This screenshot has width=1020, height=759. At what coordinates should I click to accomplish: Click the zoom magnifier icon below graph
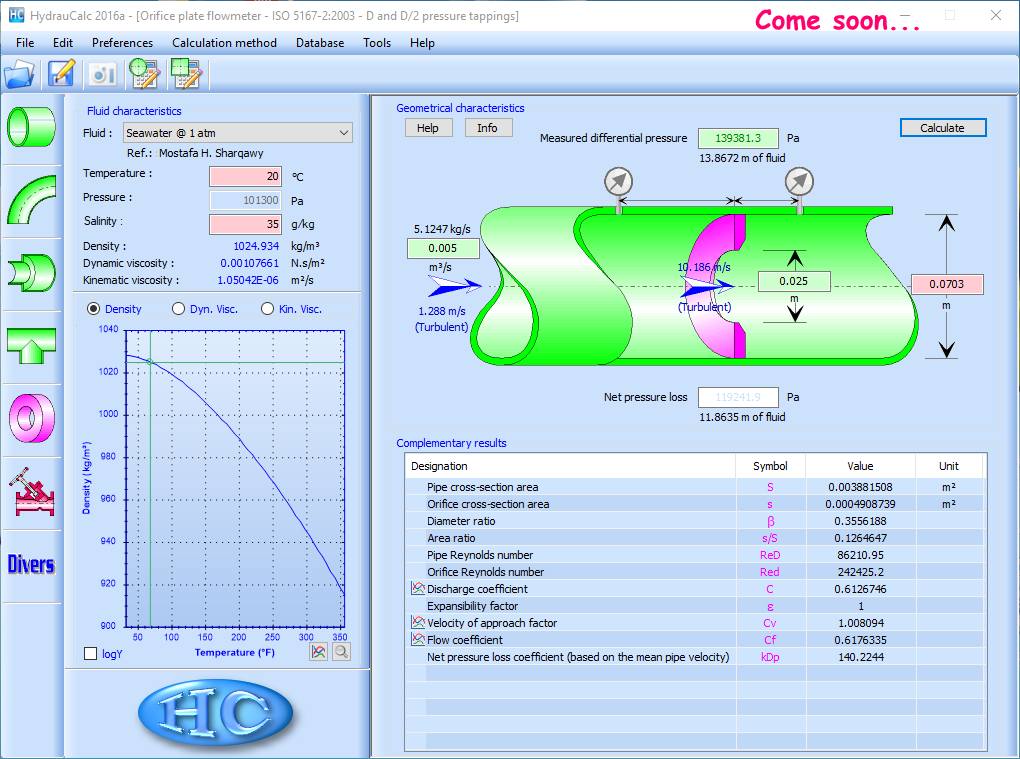point(341,652)
